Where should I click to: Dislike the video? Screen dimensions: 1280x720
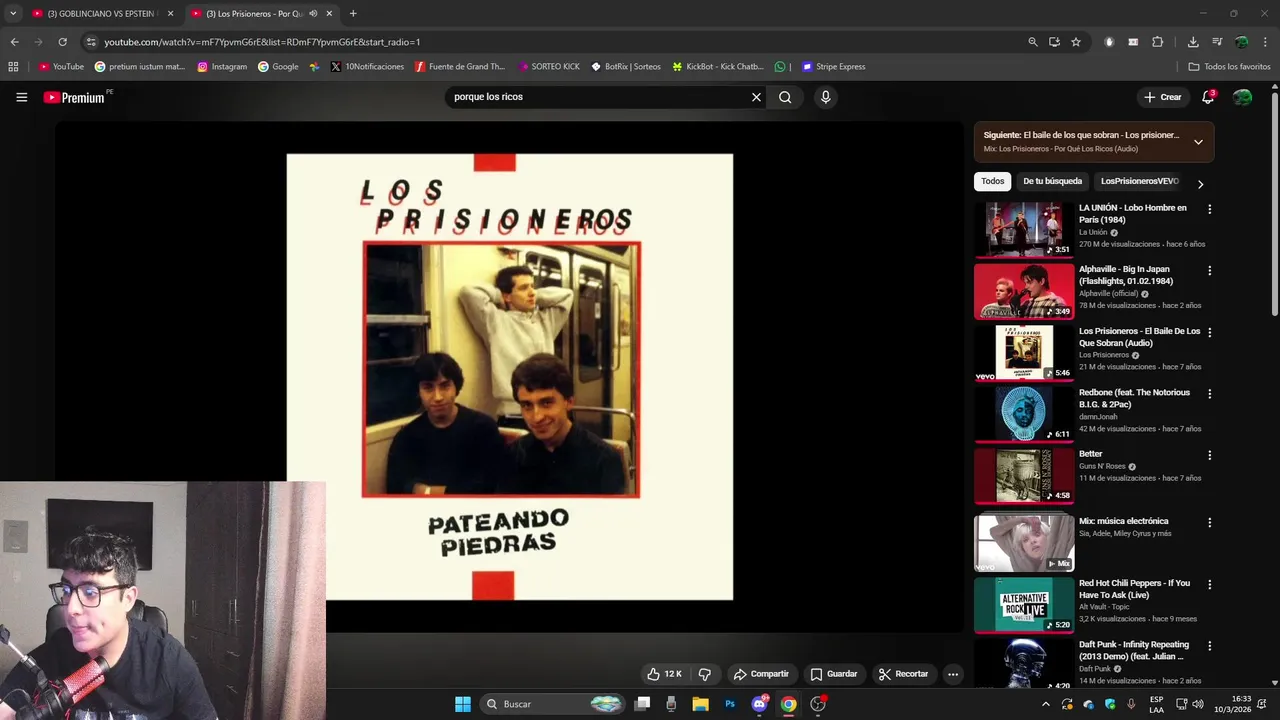[x=704, y=674]
